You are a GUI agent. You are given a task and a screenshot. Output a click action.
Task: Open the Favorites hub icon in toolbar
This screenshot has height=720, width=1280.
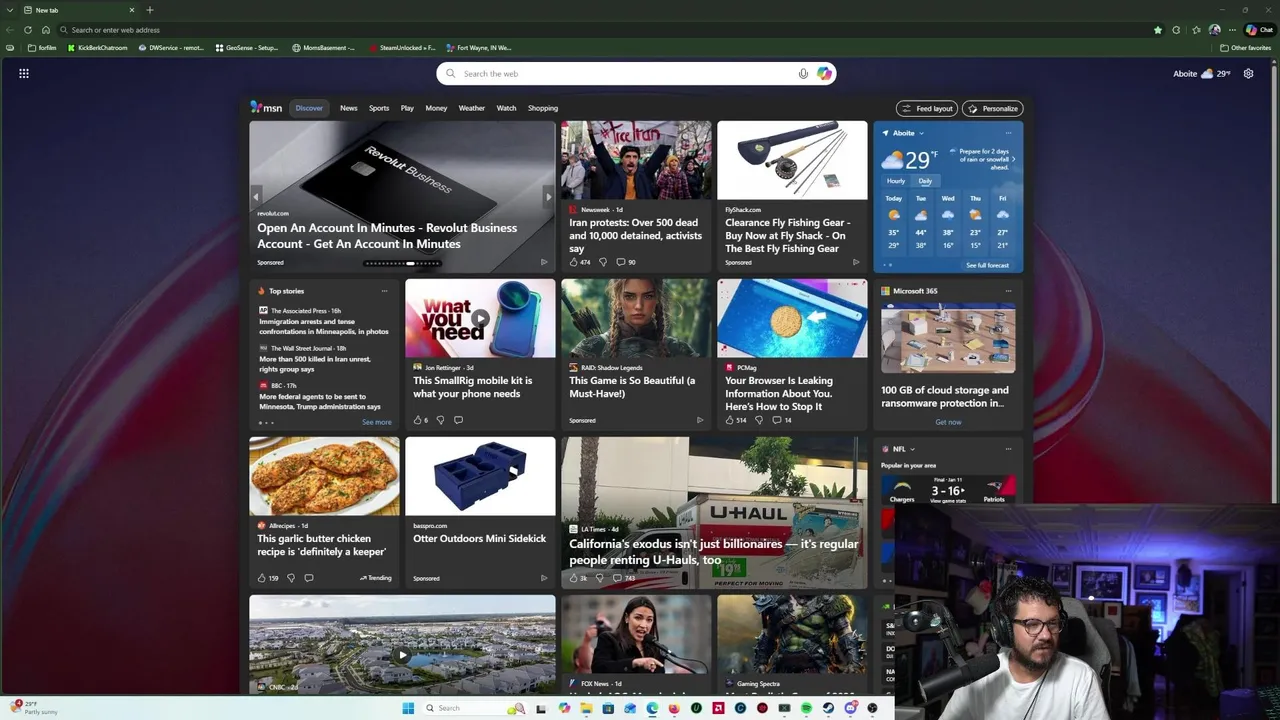point(1196,30)
